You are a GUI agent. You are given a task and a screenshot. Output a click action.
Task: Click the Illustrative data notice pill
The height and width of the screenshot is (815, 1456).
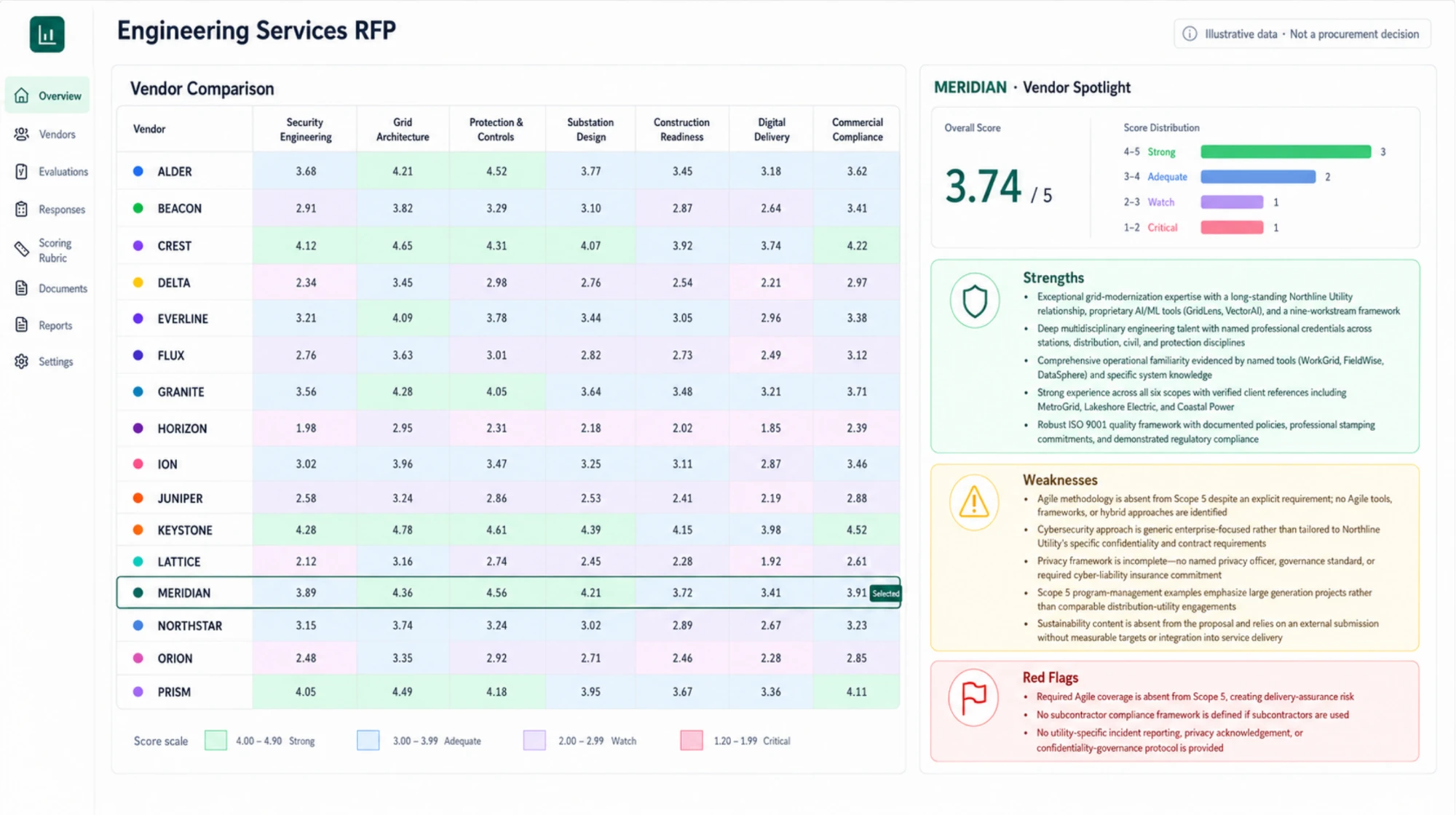click(x=1302, y=34)
